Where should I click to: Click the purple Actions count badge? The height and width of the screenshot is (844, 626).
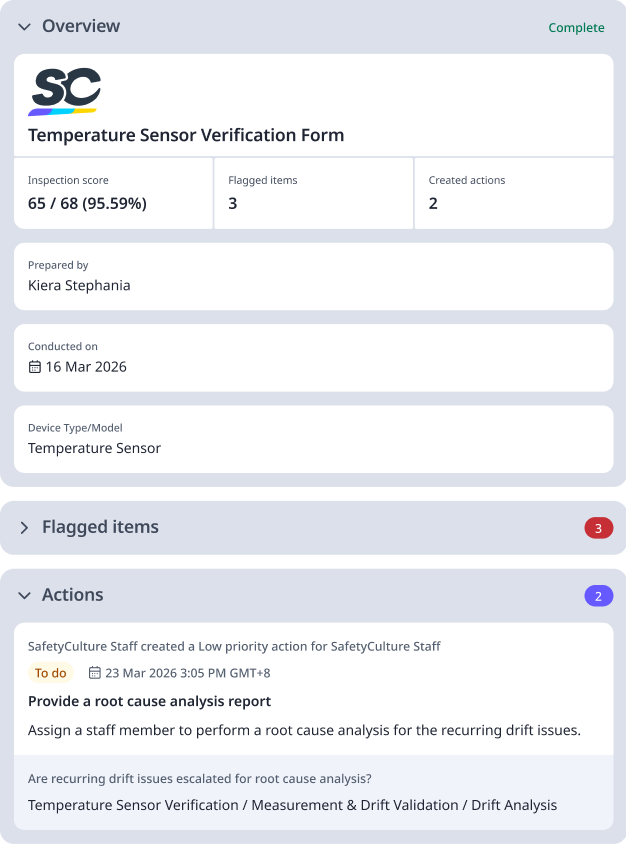click(x=598, y=594)
